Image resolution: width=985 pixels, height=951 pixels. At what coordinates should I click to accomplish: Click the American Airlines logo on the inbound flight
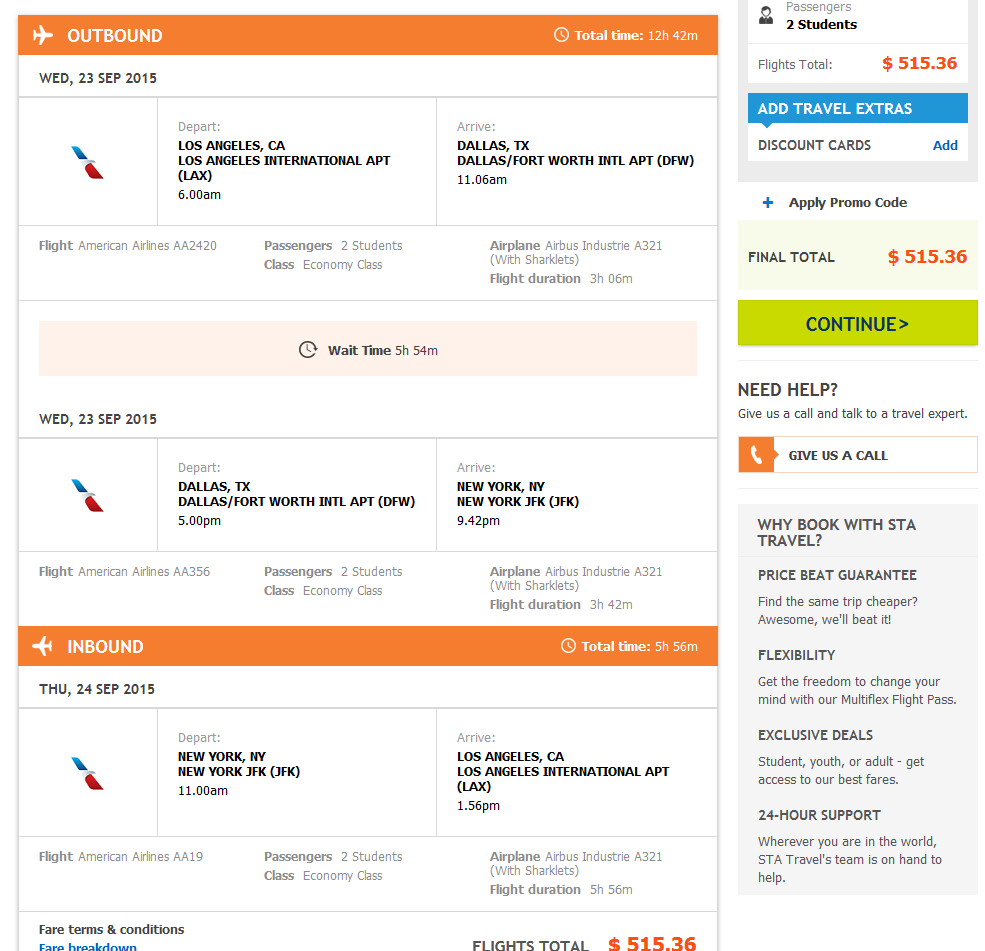click(x=88, y=773)
